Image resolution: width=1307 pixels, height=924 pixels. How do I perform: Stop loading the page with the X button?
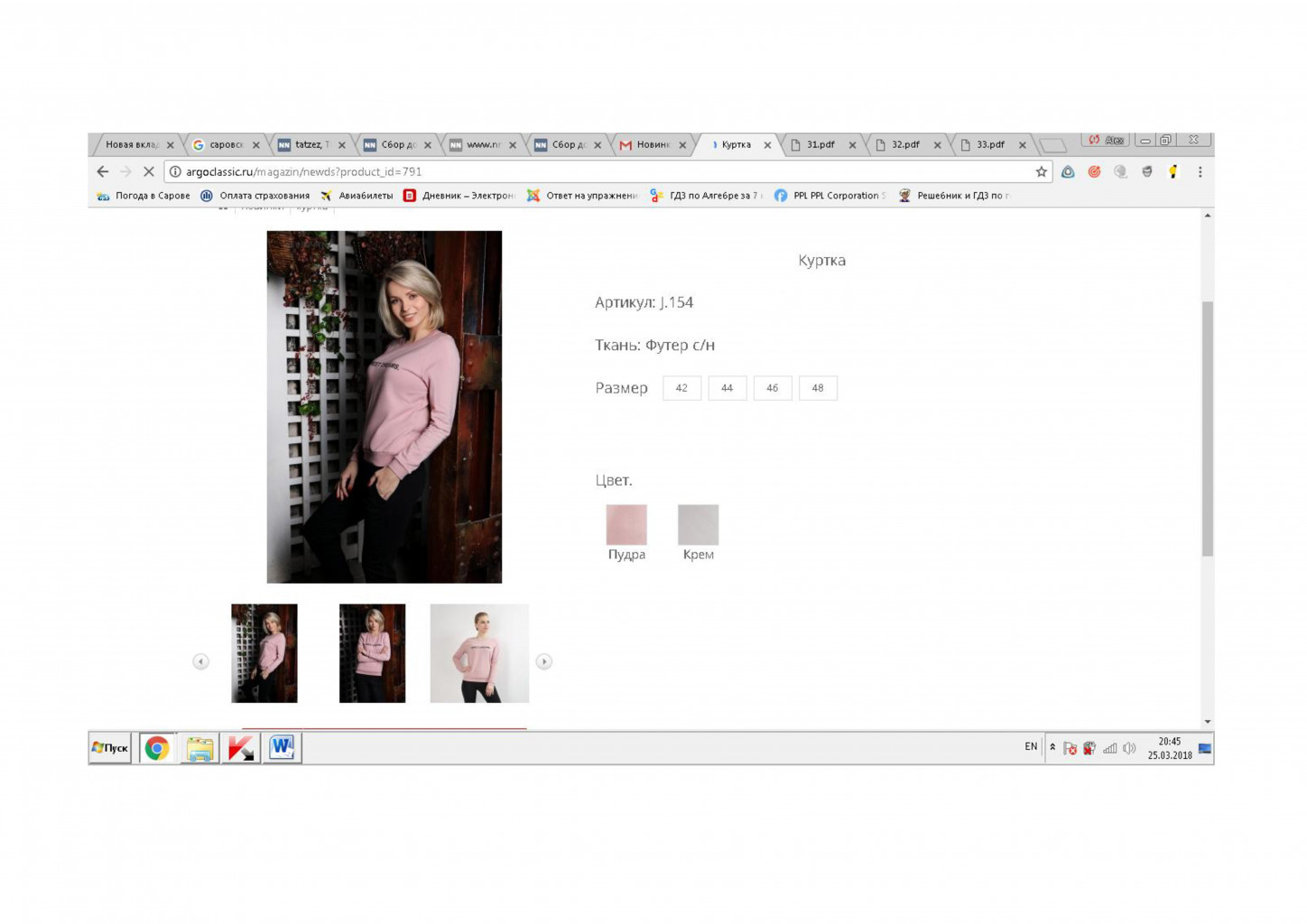149,171
